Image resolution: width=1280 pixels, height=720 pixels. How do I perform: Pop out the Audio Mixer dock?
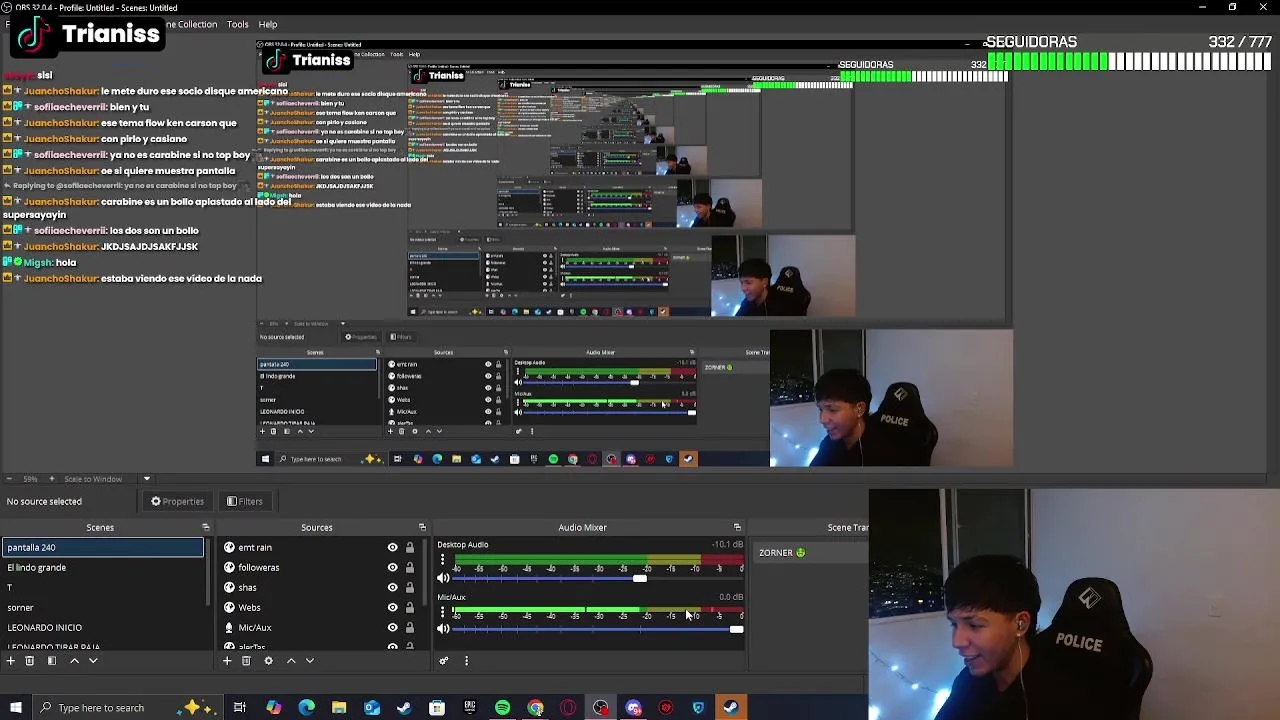pyautogui.click(x=738, y=528)
